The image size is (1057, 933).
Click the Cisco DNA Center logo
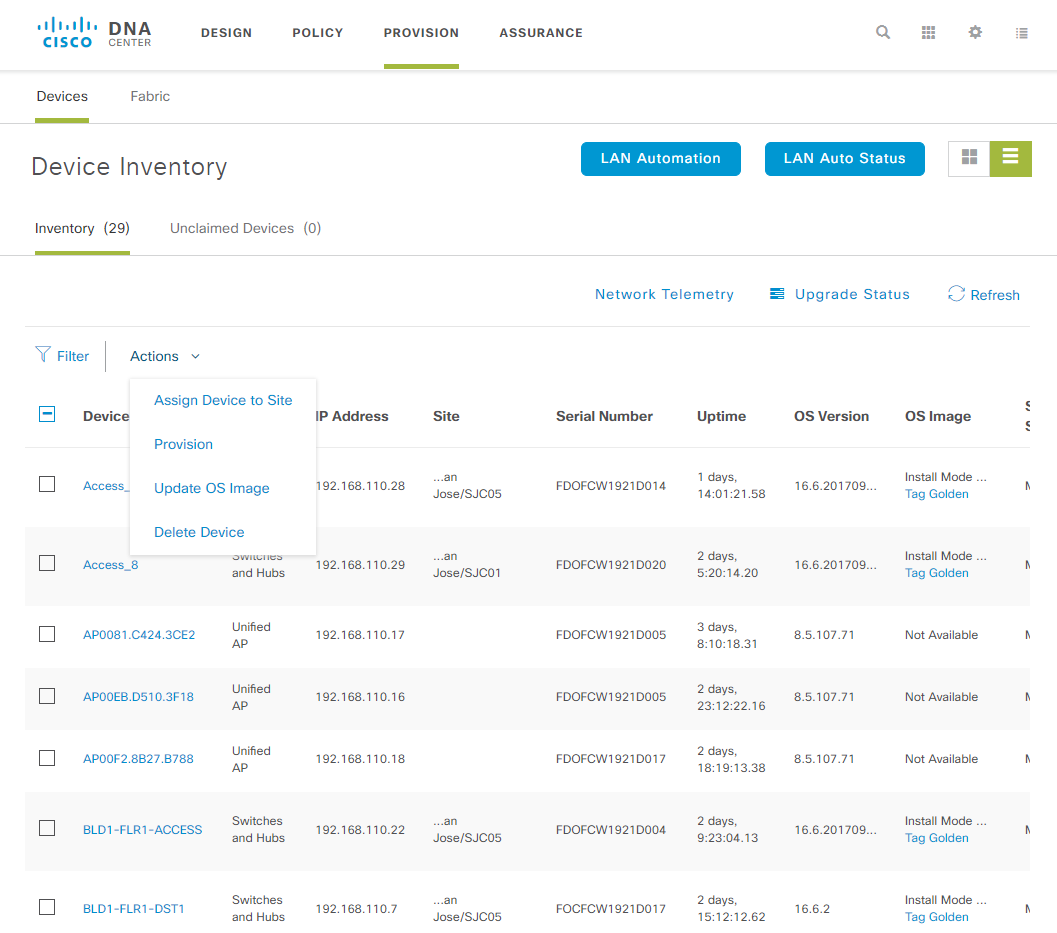point(94,32)
